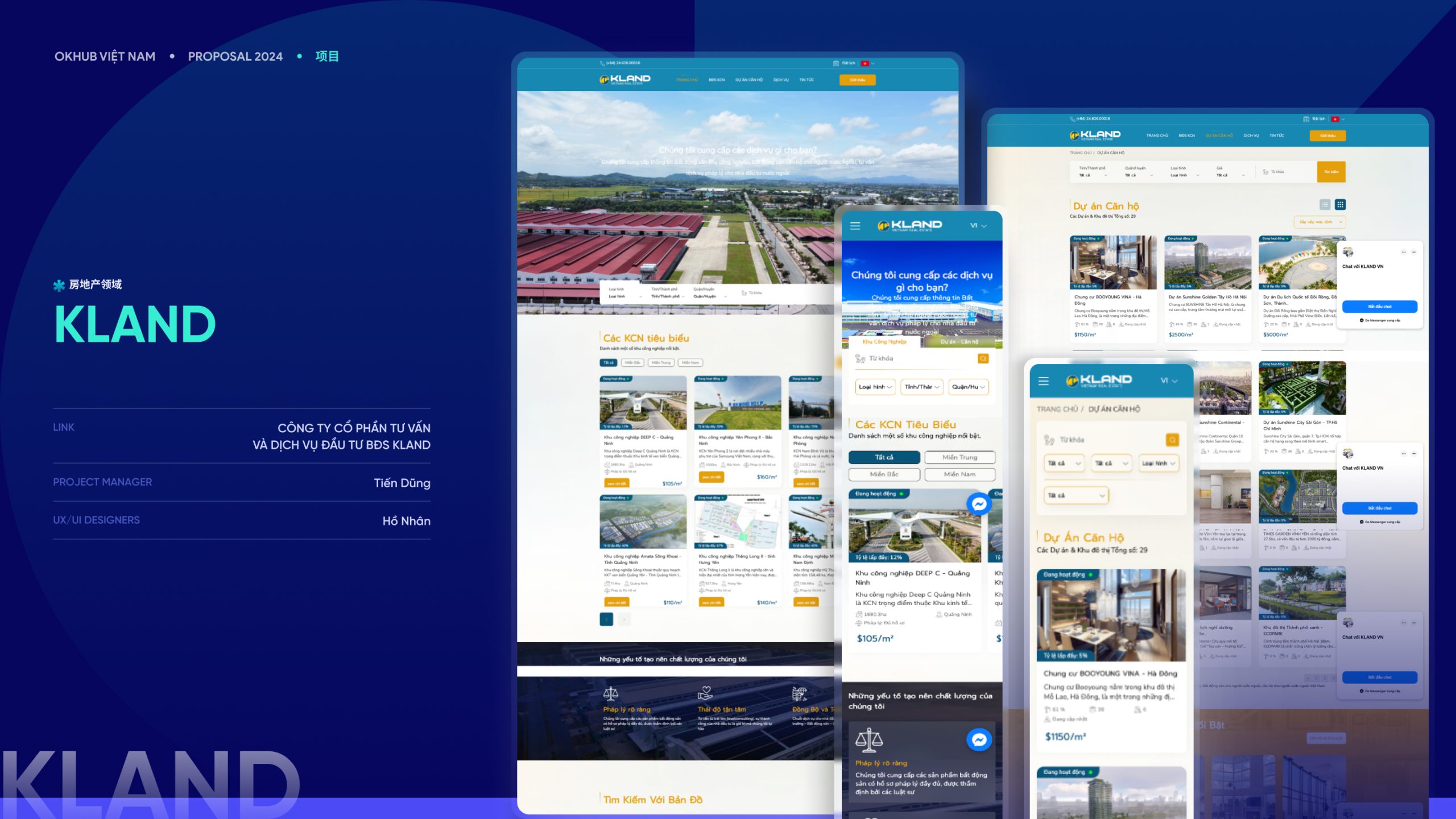Click the Từ khóa field on the desktop apartment page
The height and width of the screenshot is (819, 1456).
click(x=1287, y=172)
